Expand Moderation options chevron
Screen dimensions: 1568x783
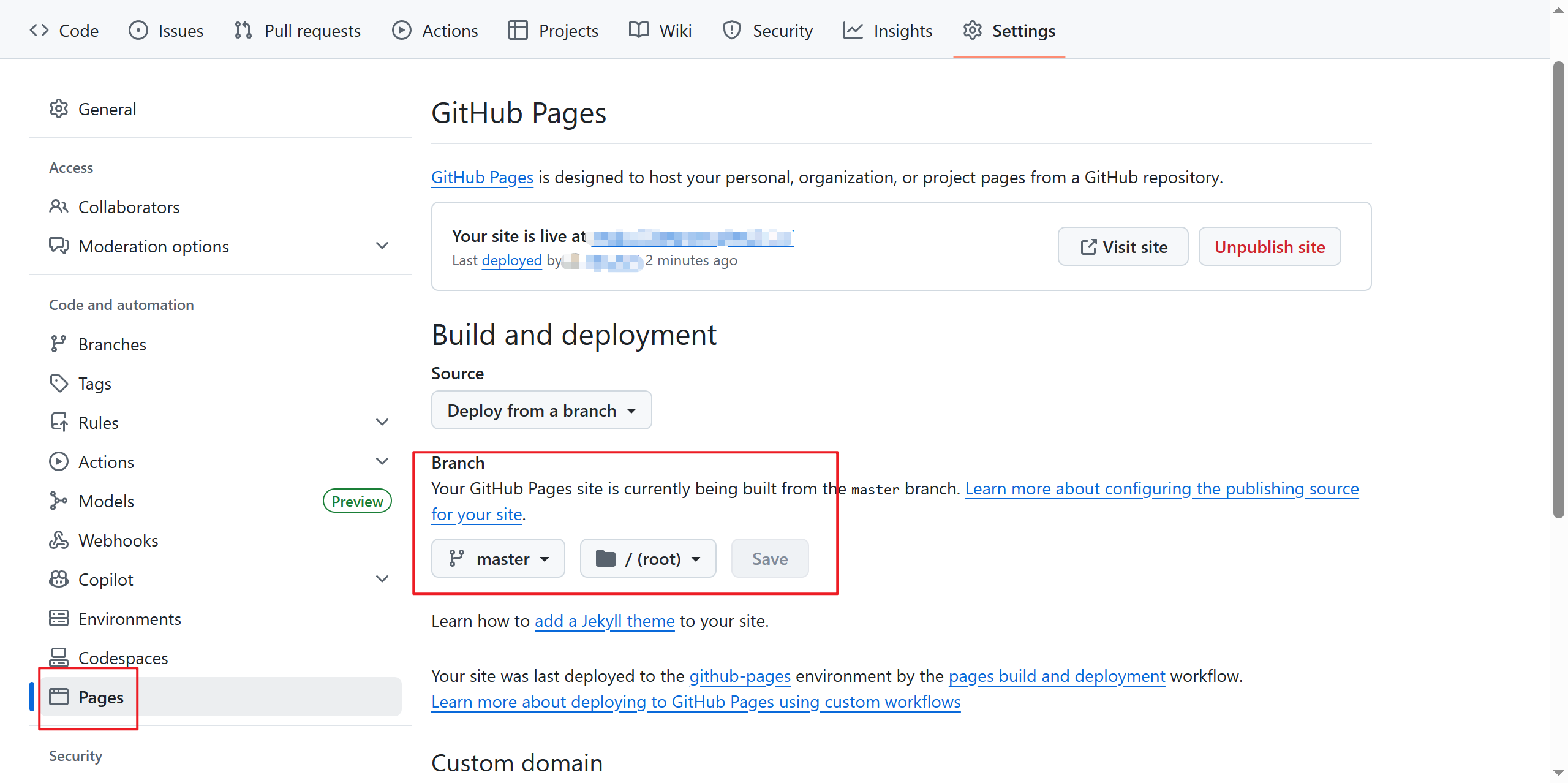point(382,246)
